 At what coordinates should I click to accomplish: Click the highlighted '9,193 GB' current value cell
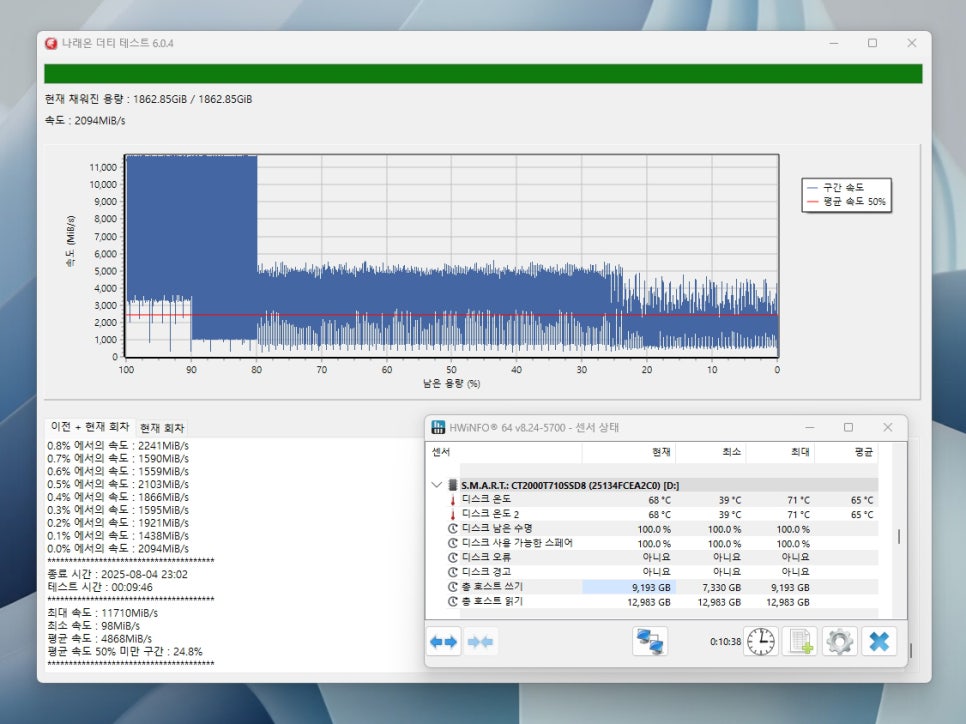[629, 587]
